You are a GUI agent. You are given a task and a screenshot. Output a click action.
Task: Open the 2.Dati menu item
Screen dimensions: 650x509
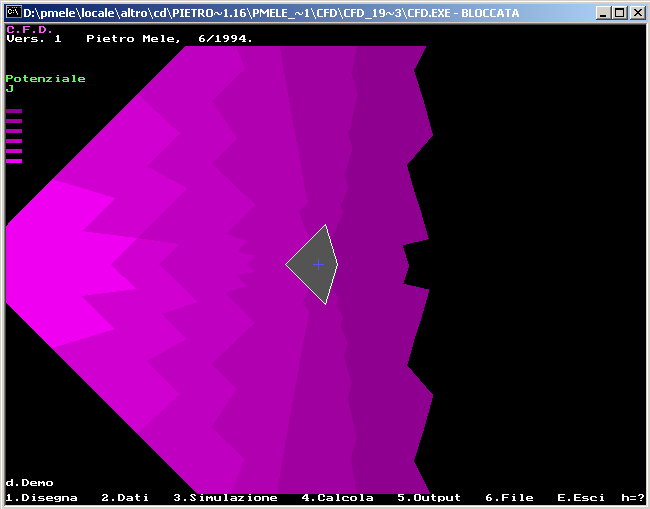[x=125, y=497]
